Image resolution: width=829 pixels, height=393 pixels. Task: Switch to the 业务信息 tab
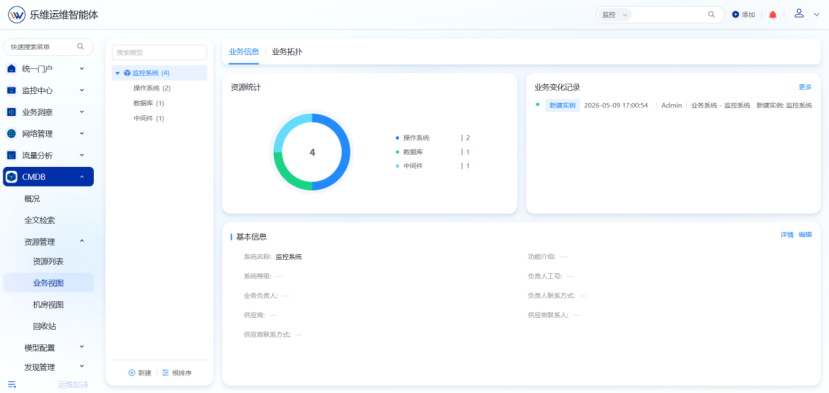[244, 52]
